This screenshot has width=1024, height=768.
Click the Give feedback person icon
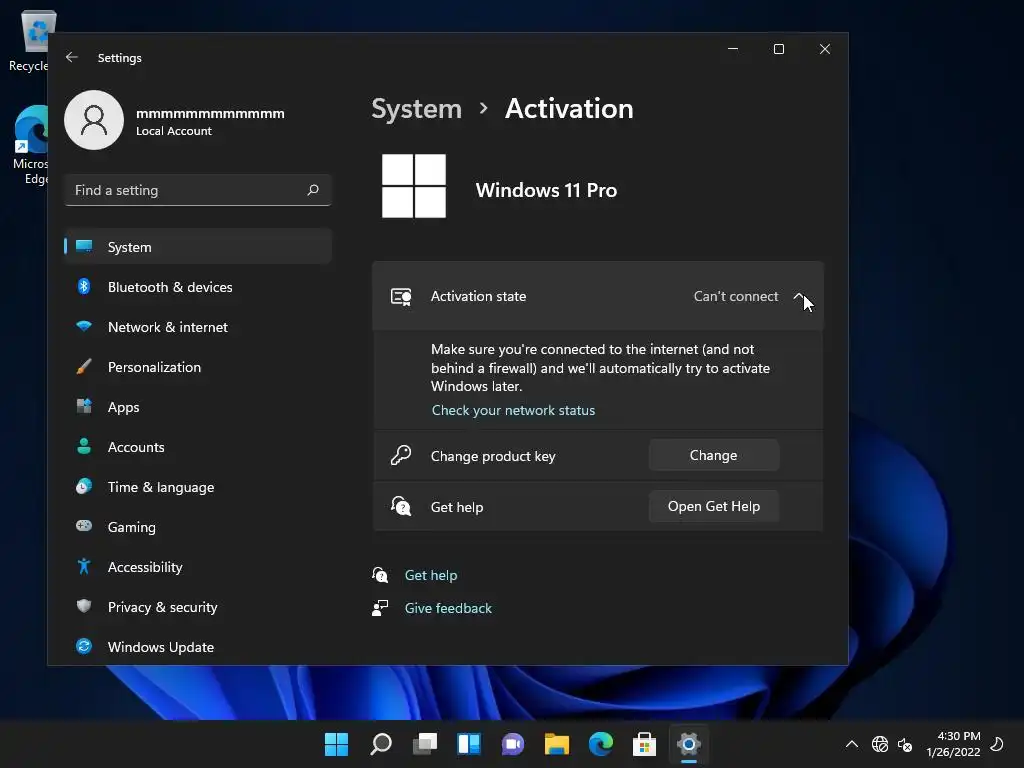coord(380,608)
